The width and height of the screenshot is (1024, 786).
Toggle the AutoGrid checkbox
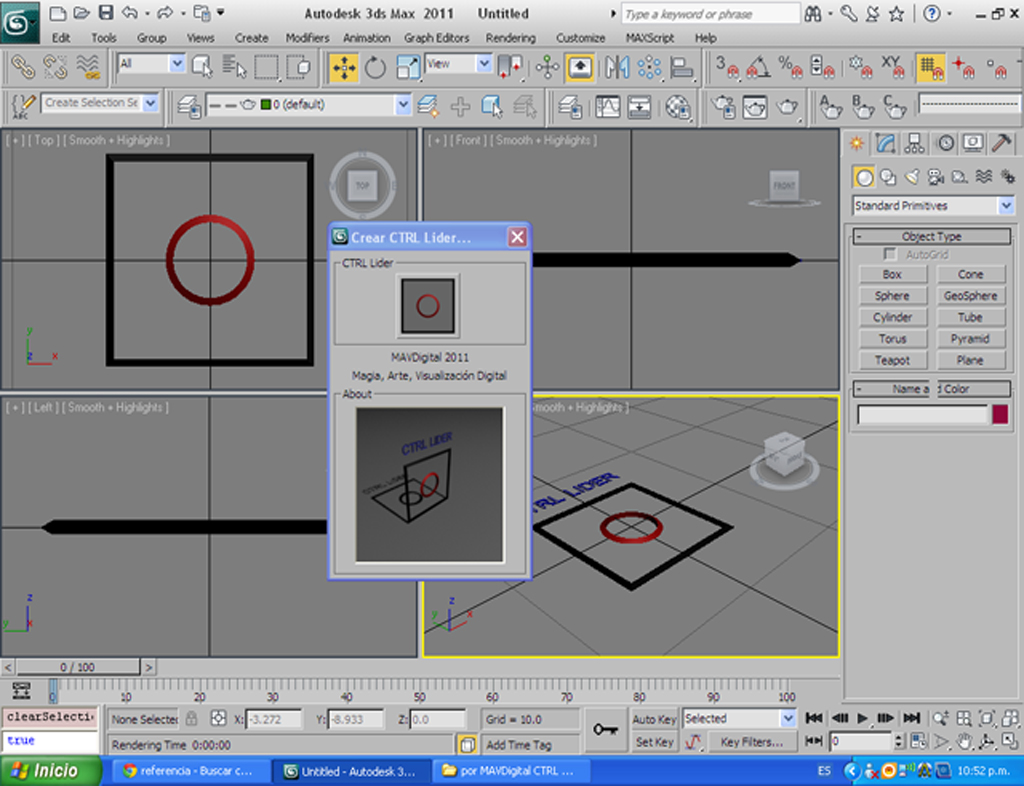point(889,254)
